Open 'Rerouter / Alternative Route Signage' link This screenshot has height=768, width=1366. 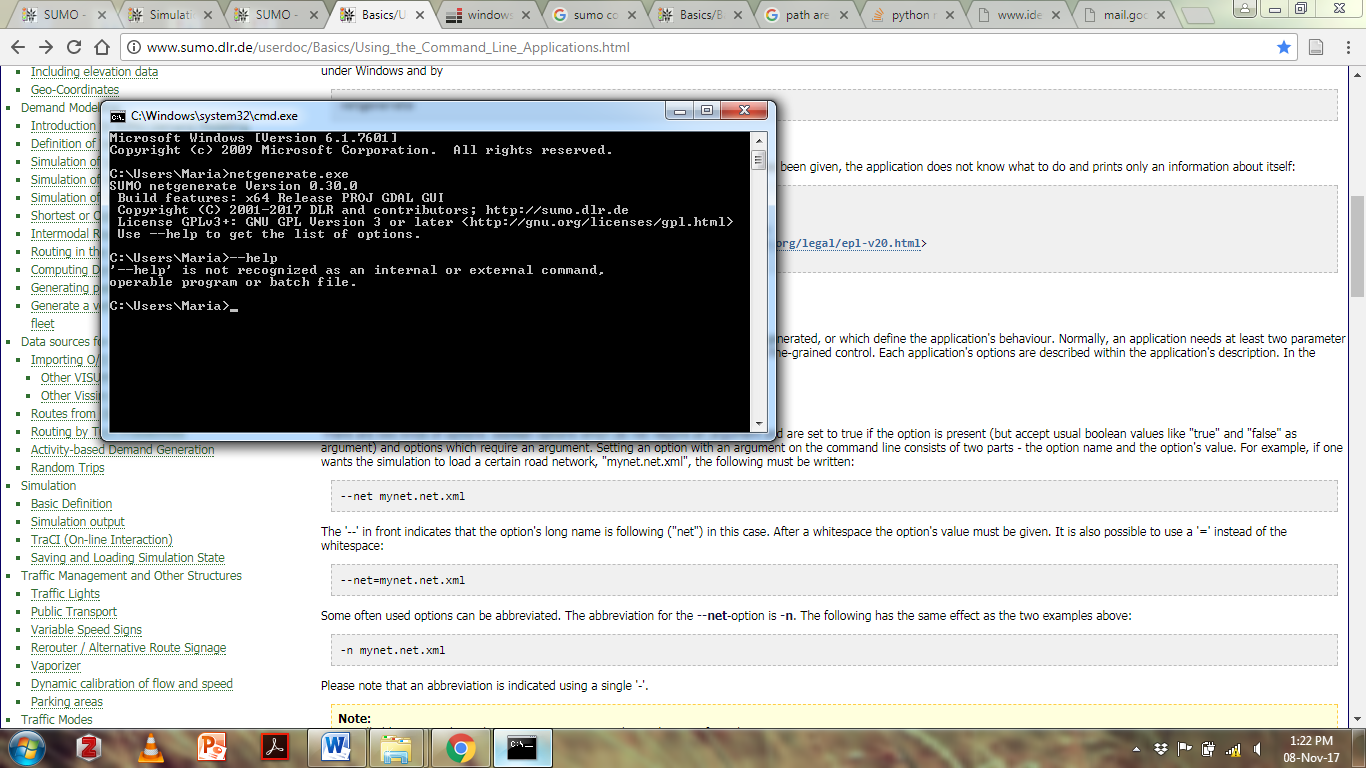pyautogui.click(x=128, y=648)
